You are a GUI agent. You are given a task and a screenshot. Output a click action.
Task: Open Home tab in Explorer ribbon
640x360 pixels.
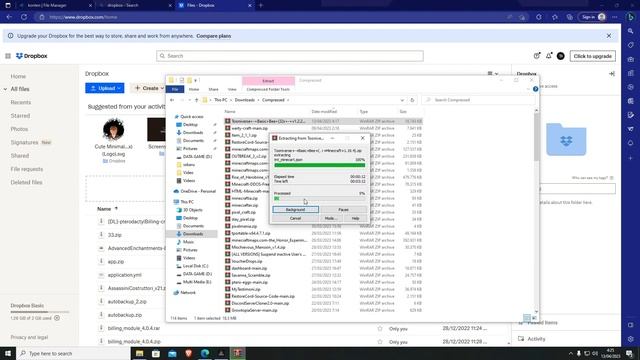194,89
